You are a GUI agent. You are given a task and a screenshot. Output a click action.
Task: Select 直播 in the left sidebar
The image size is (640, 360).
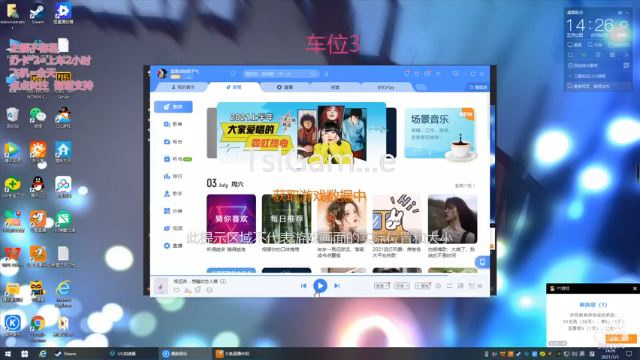click(x=173, y=246)
